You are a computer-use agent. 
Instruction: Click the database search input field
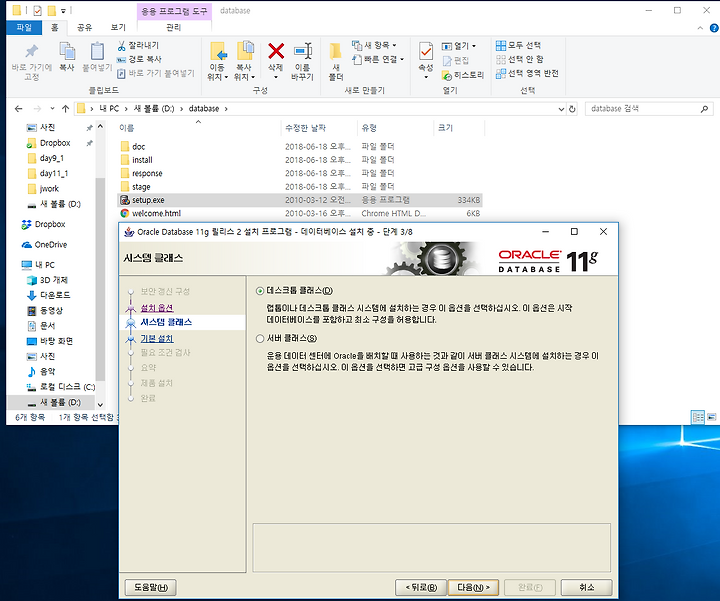pyautogui.click(x=643, y=109)
